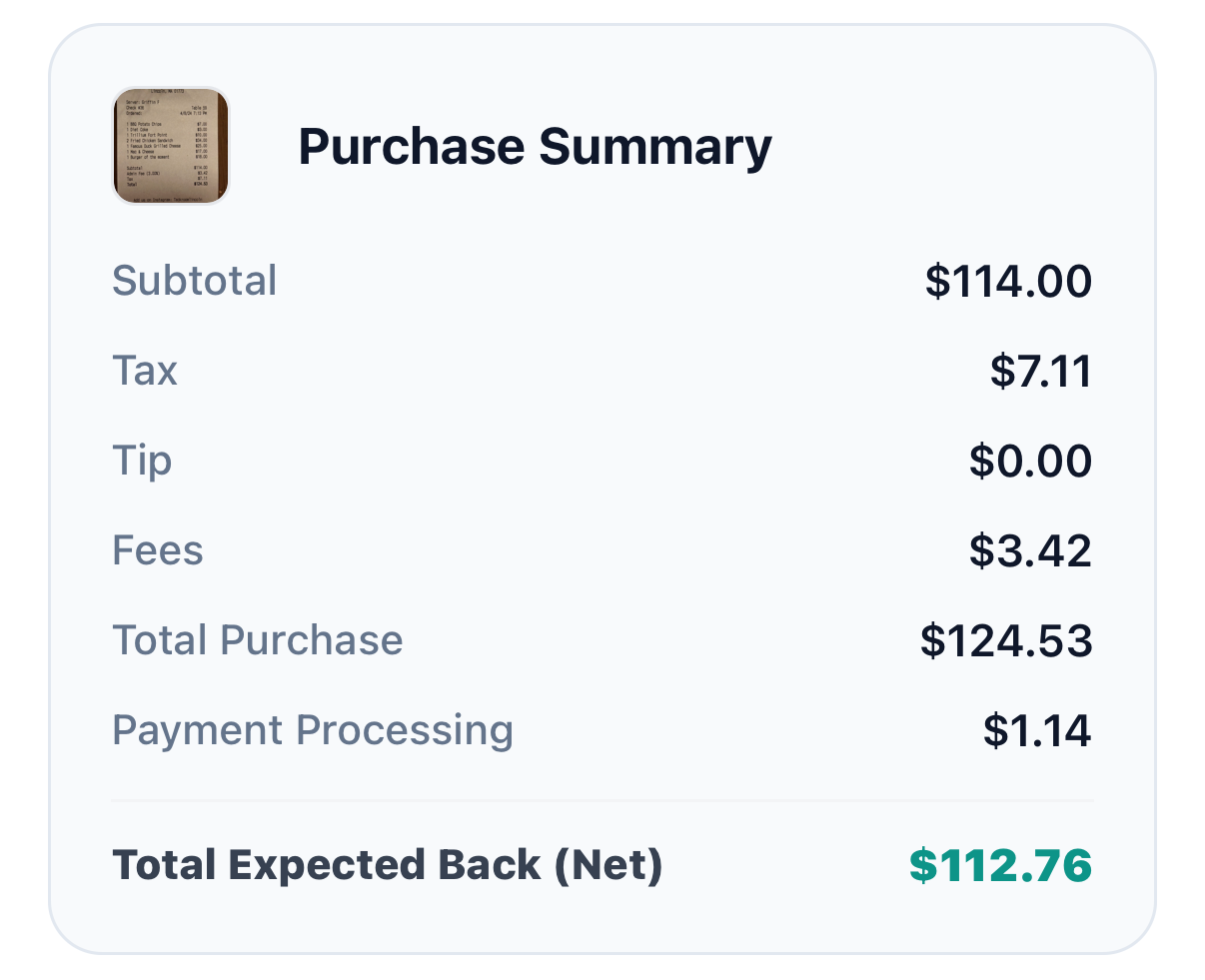Screen dimensions: 1205x980
Task: Click the Tip label
Action: coord(142,461)
